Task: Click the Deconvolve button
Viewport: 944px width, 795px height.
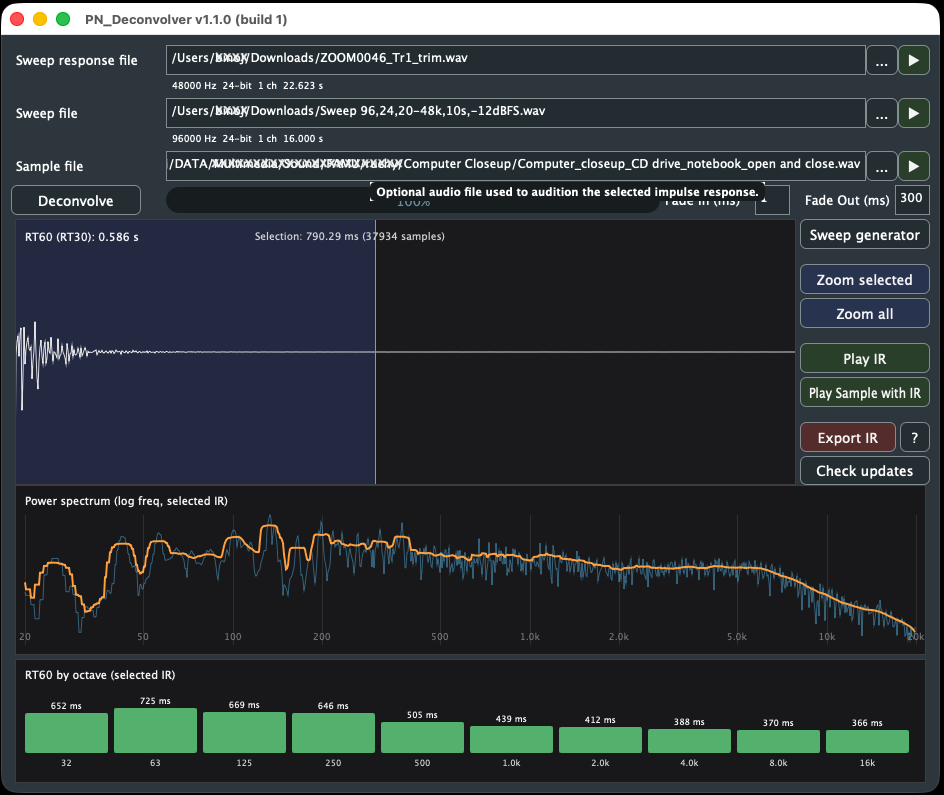Action: (x=76, y=200)
